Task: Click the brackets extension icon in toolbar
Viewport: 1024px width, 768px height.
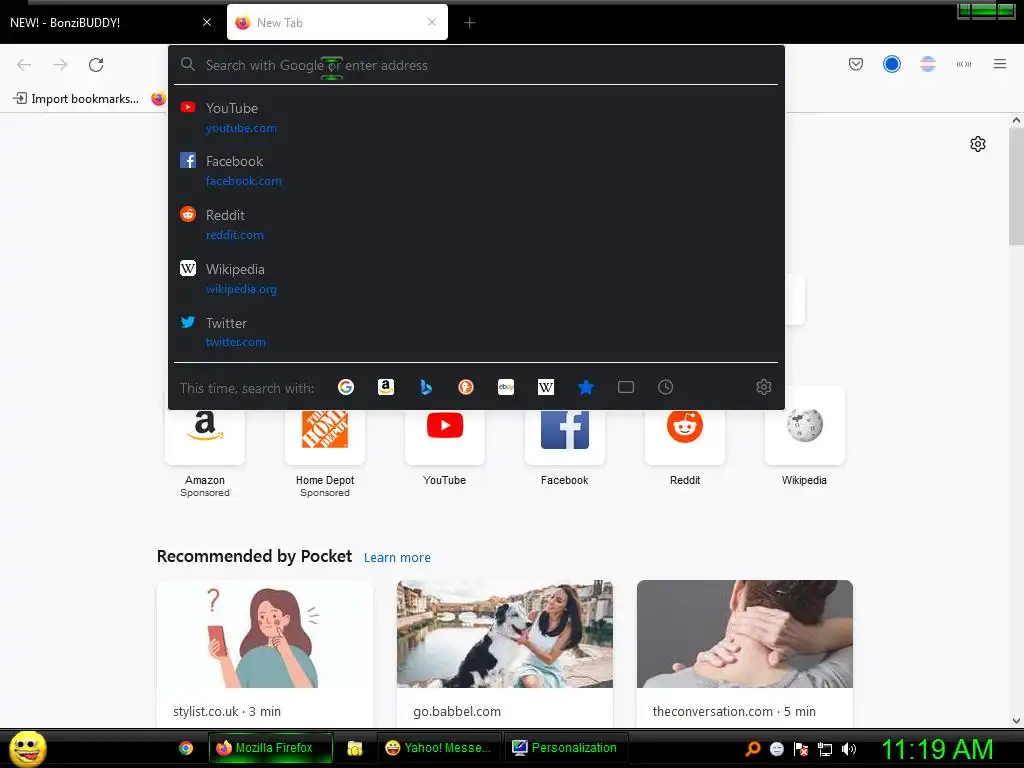Action: (963, 64)
